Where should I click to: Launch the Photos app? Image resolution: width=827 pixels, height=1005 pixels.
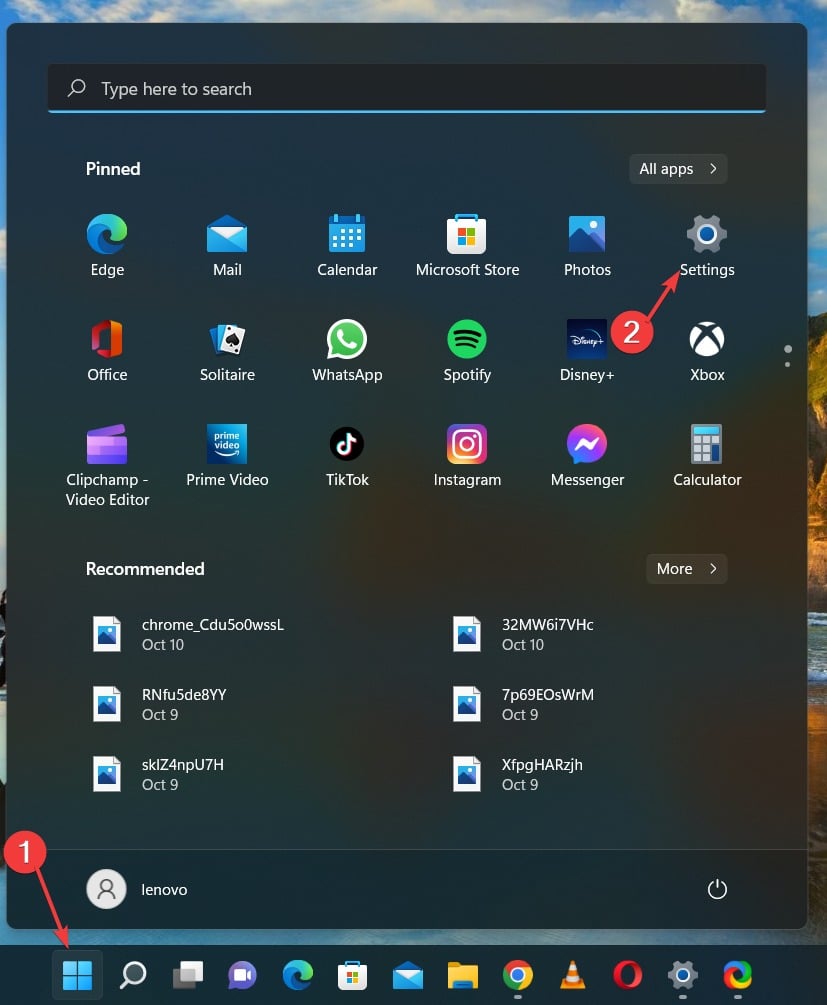[x=587, y=245]
